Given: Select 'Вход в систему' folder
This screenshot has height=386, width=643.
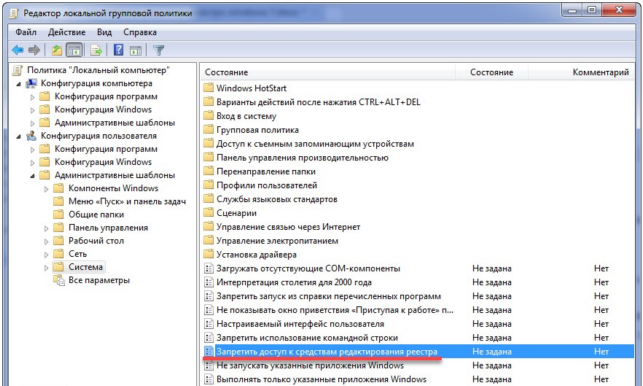Looking at the screenshot, I should [x=246, y=116].
